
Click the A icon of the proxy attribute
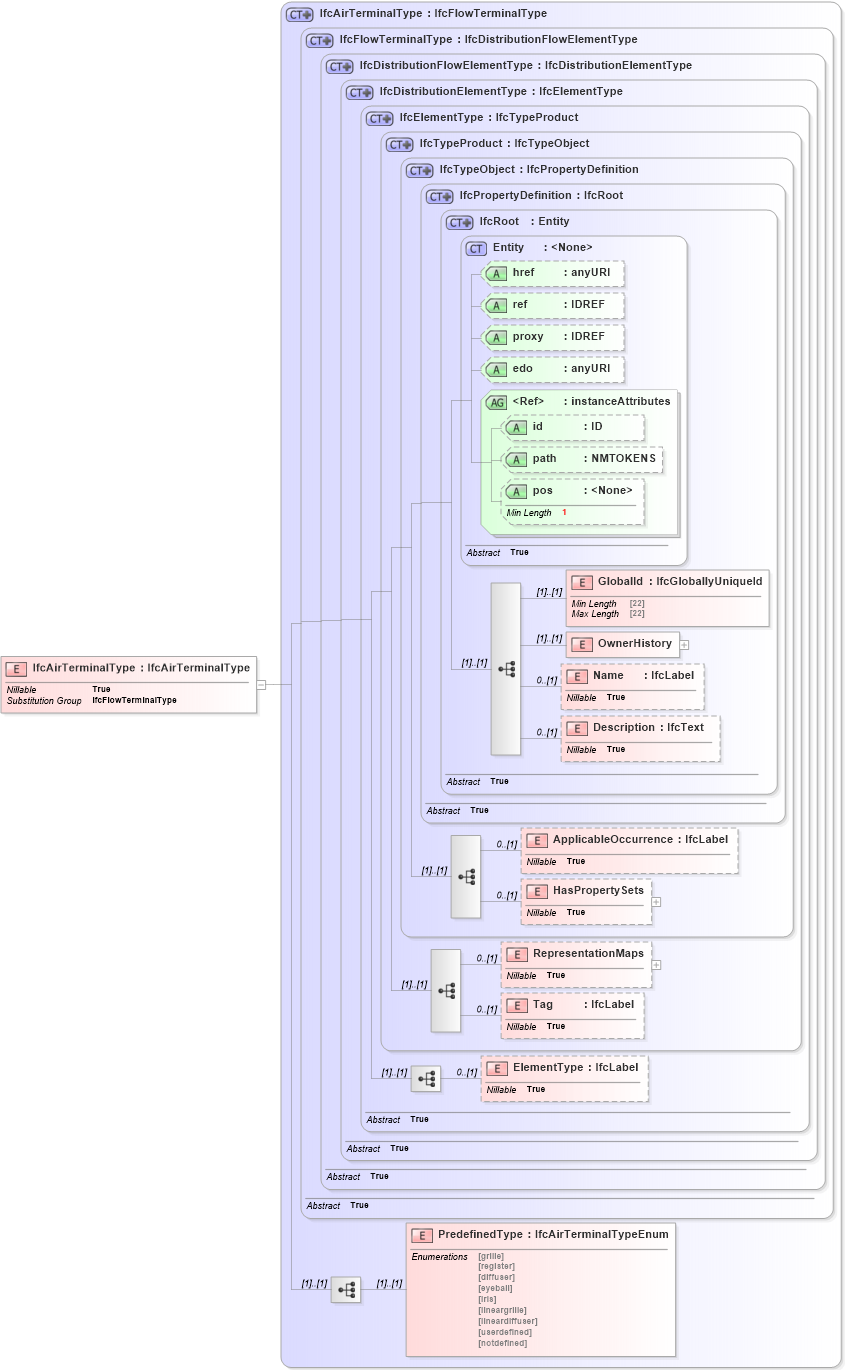[495, 337]
